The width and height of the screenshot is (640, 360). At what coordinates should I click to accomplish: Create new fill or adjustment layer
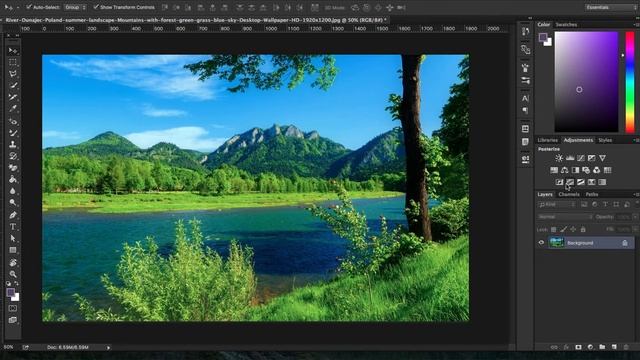590,347
